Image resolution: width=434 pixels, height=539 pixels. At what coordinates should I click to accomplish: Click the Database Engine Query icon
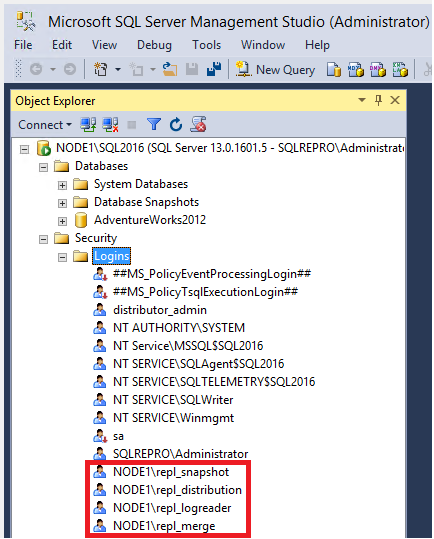coord(333,69)
